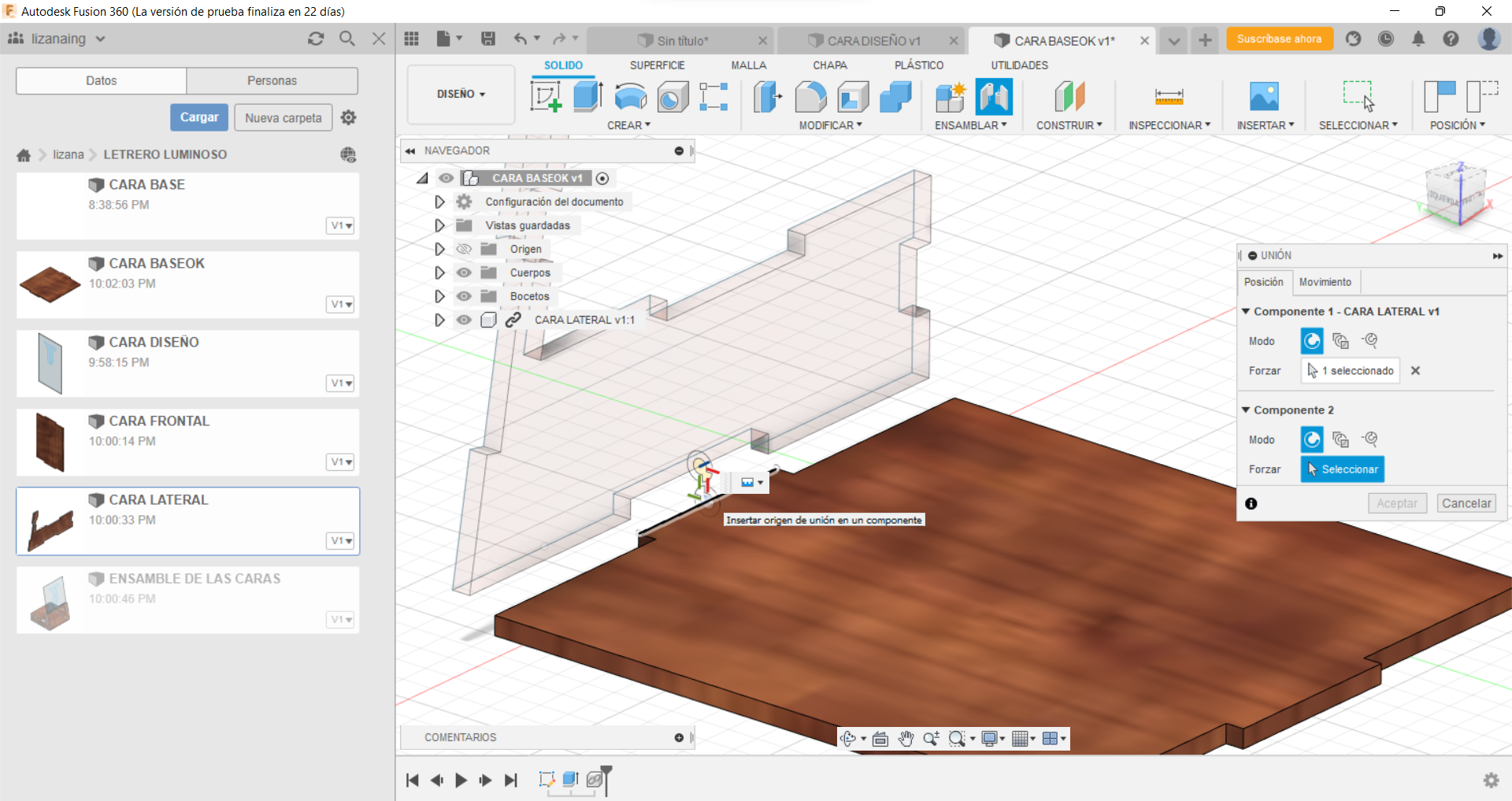
Task: Open the CARA BASEOK file thumbnail
Action: pos(50,284)
